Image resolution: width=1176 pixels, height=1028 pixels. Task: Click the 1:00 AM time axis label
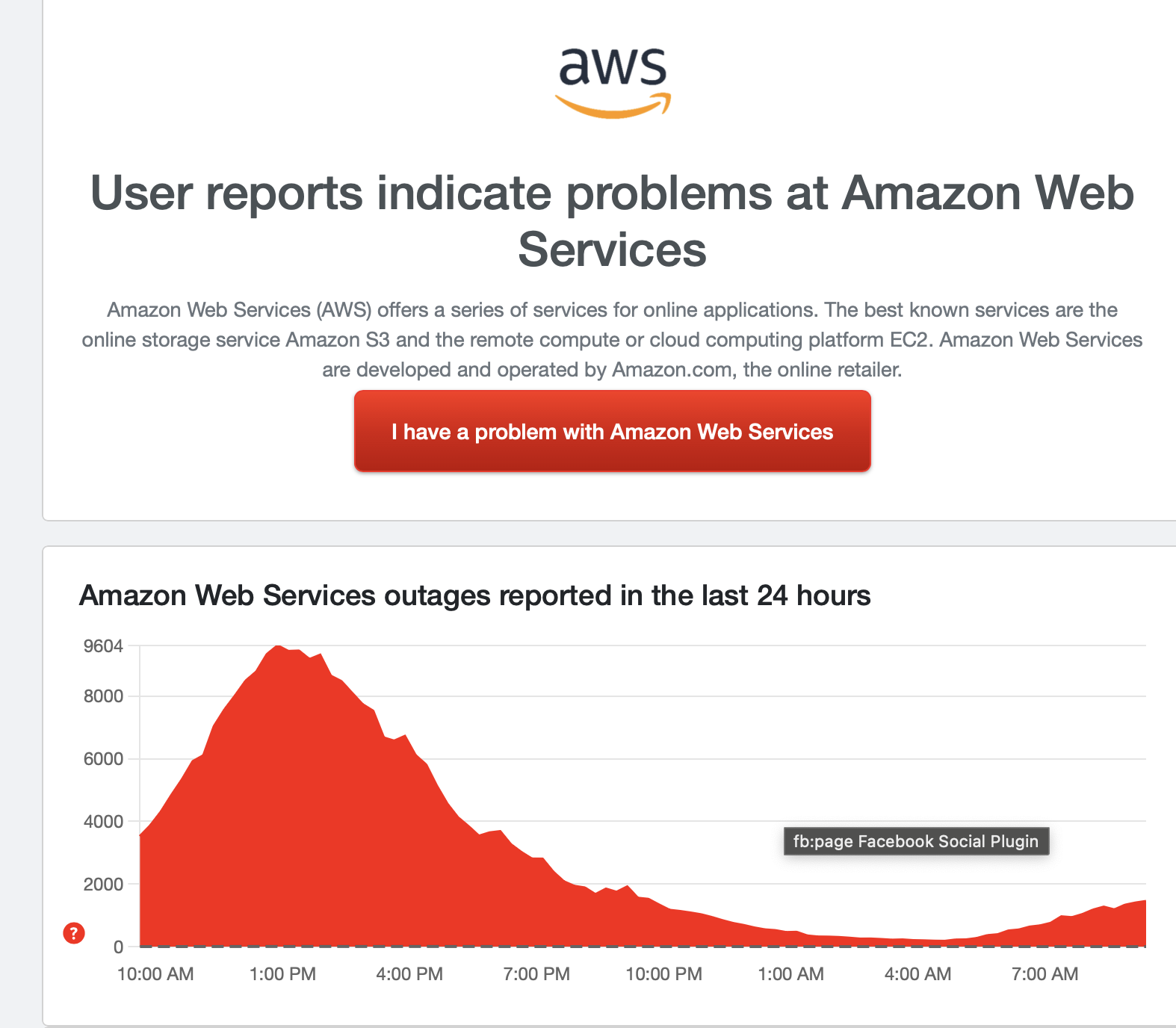coord(790,974)
